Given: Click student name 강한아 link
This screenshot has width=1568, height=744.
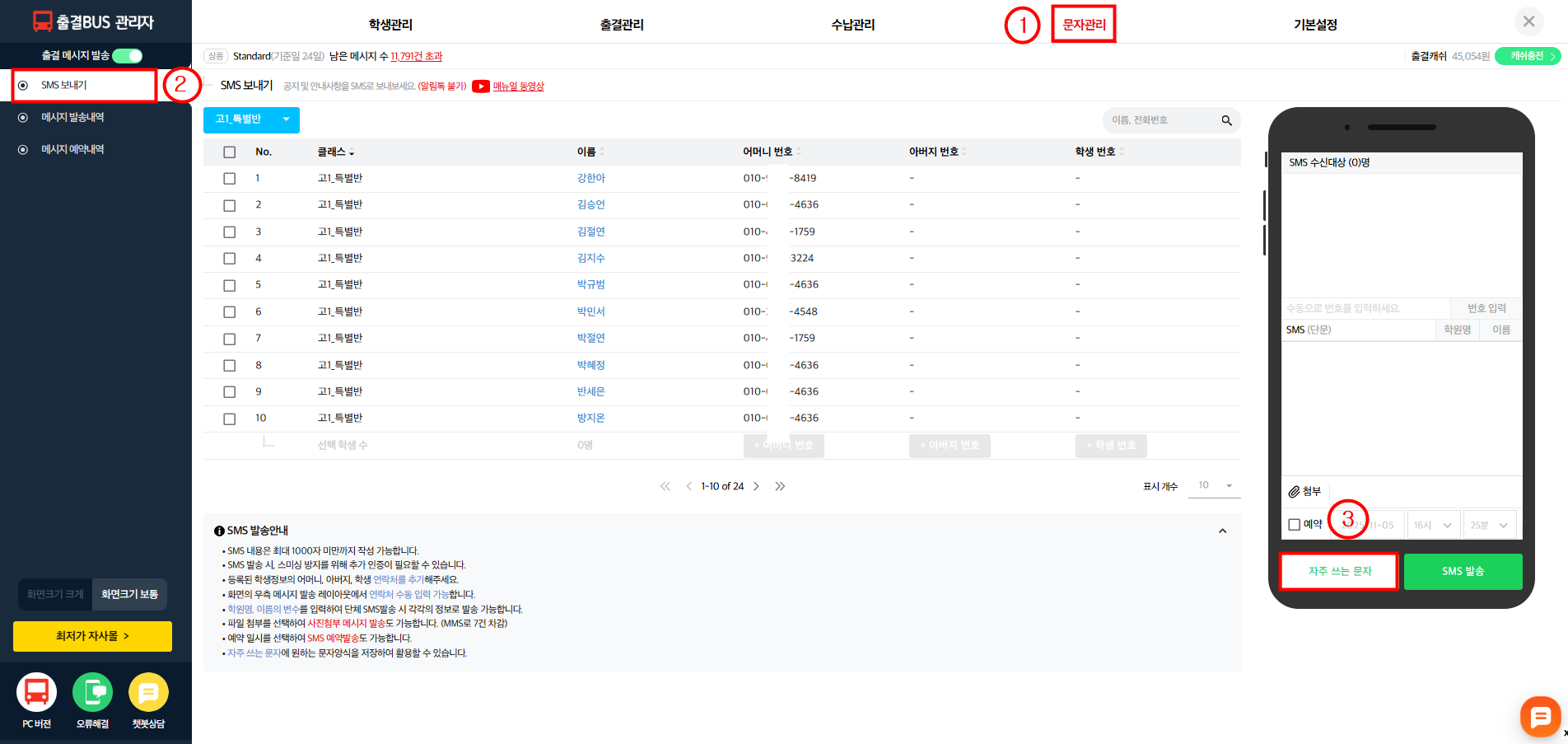Looking at the screenshot, I should 590,178.
